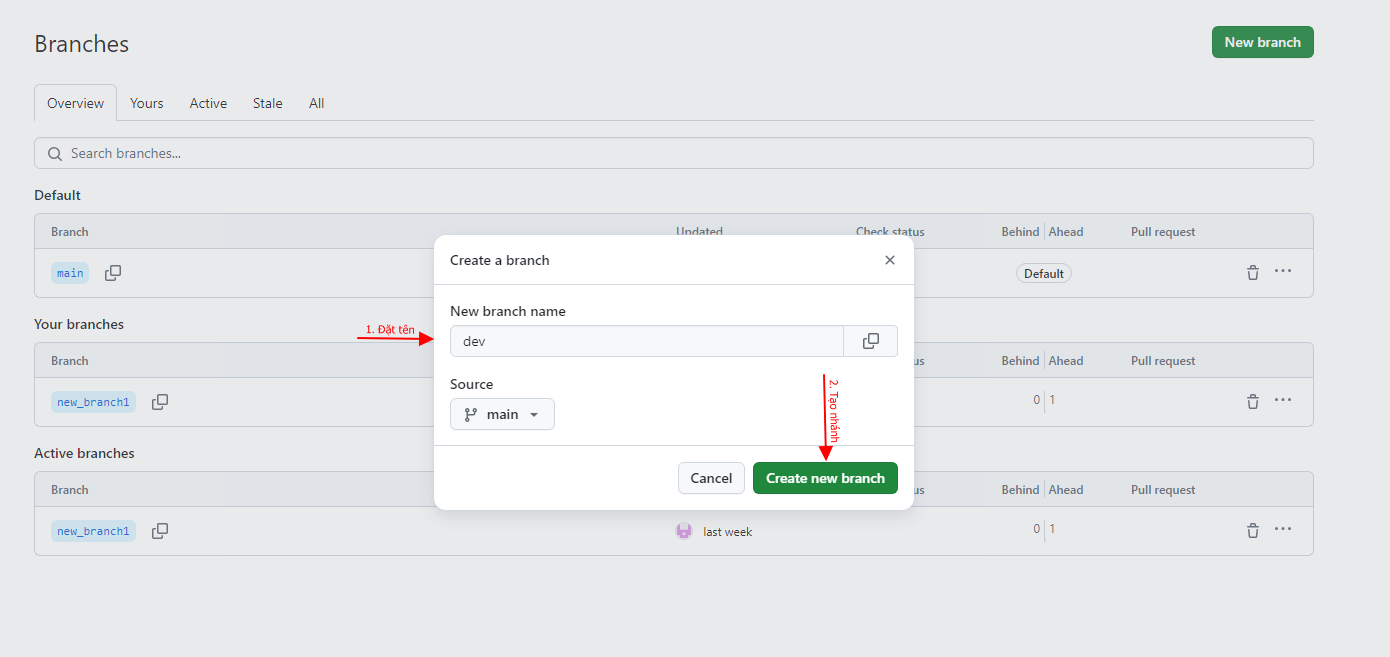Delete the main branch trash icon
The width and height of the screenshot is (1390, 657).
1253,273
